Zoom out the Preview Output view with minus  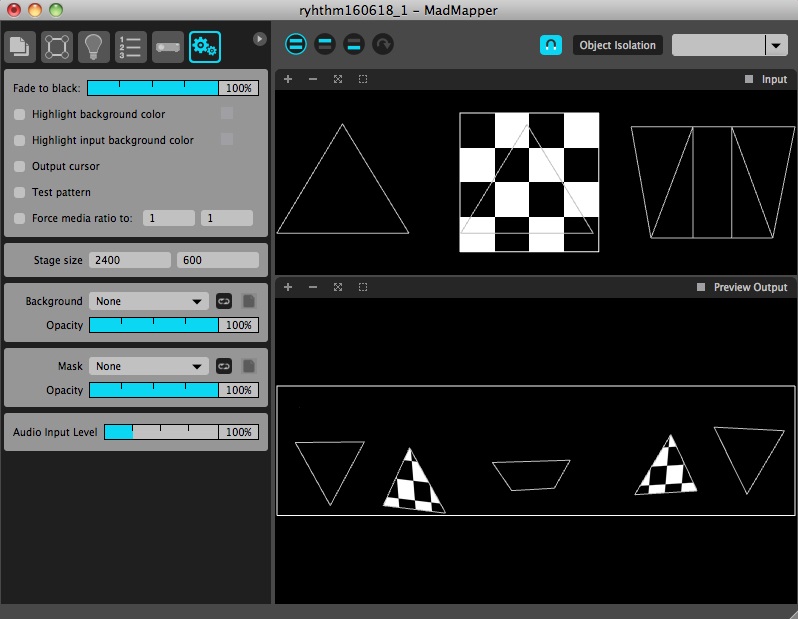pyautogui.click(x=313, y=287)
